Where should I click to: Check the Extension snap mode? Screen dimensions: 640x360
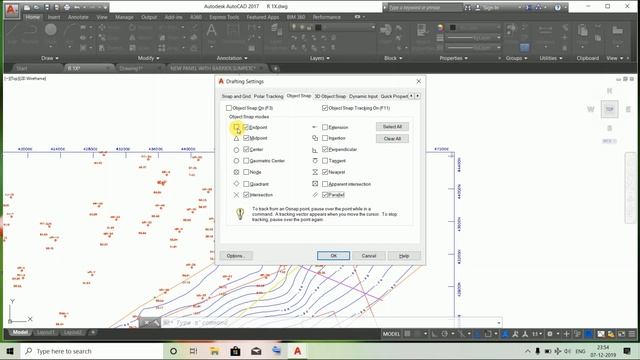(x=325, y=127)
